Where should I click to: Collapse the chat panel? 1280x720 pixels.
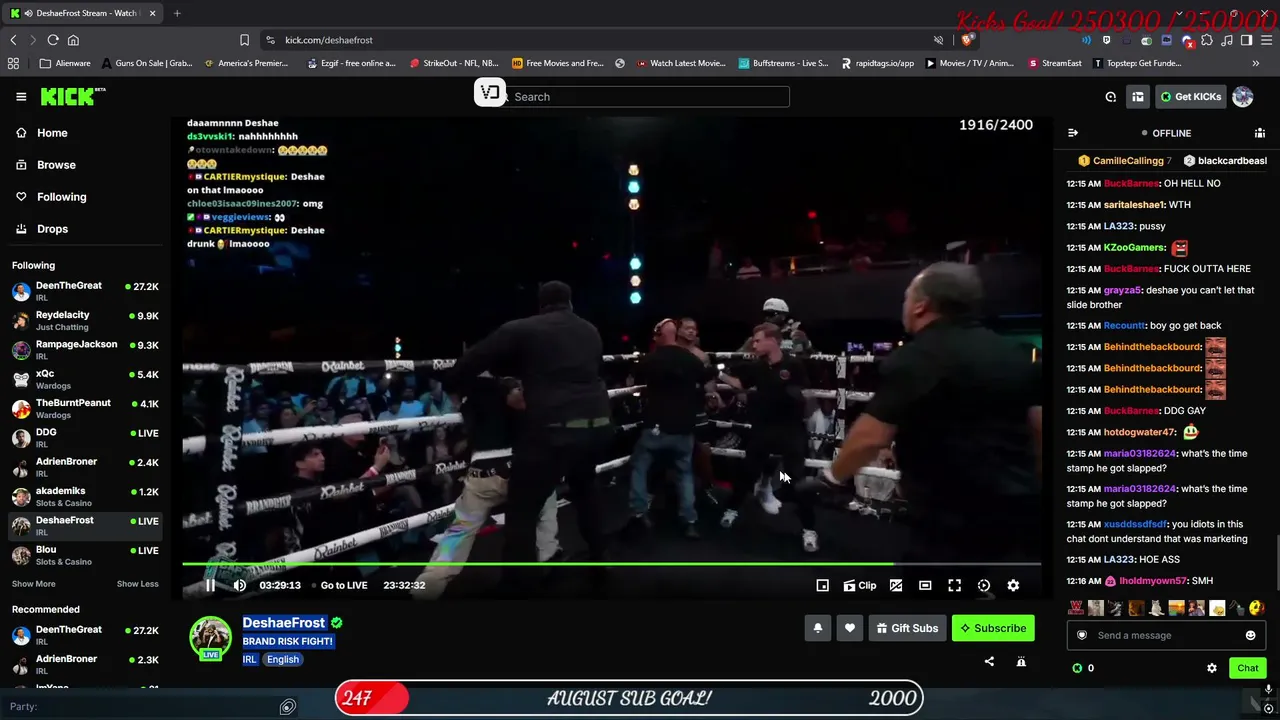click(1073, 133)
